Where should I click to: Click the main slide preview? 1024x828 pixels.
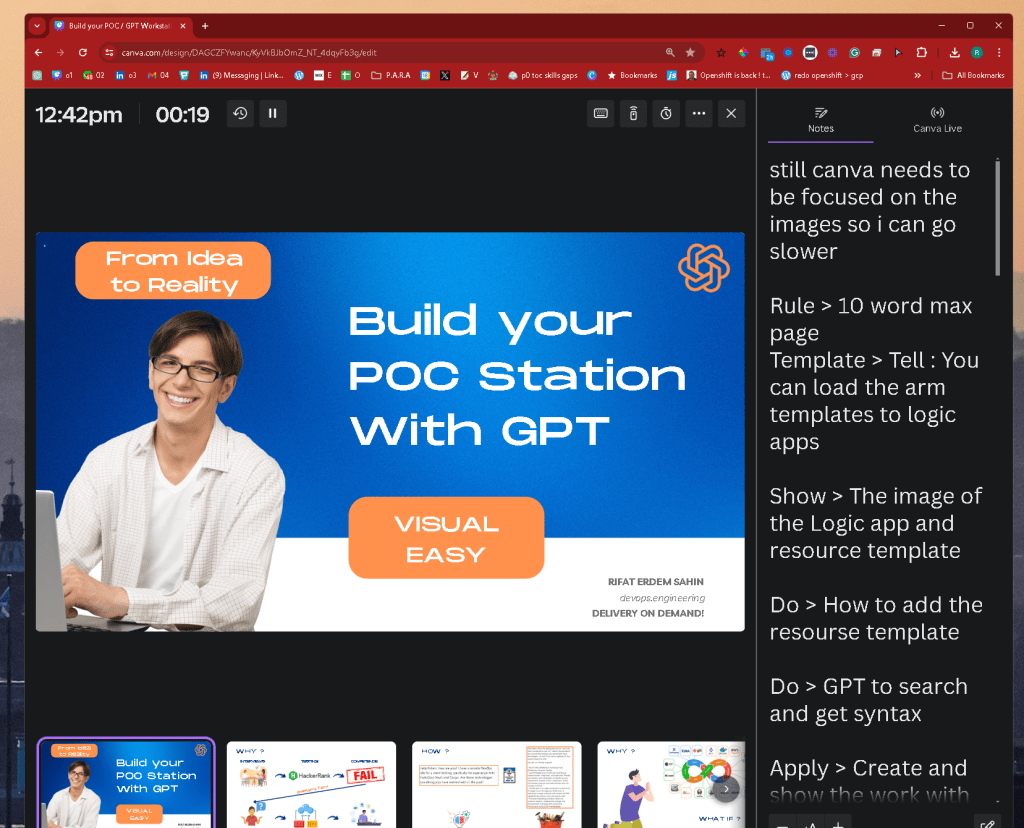pyautogui.click(x=391, y=432)
